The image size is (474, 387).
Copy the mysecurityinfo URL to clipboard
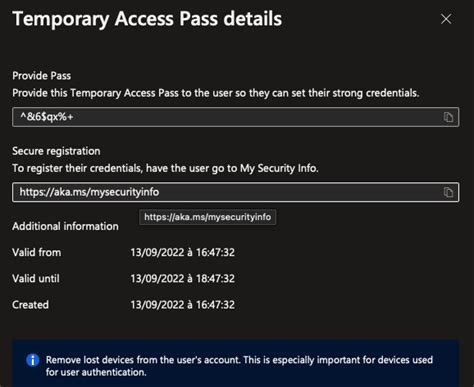[x=448, y=192]
